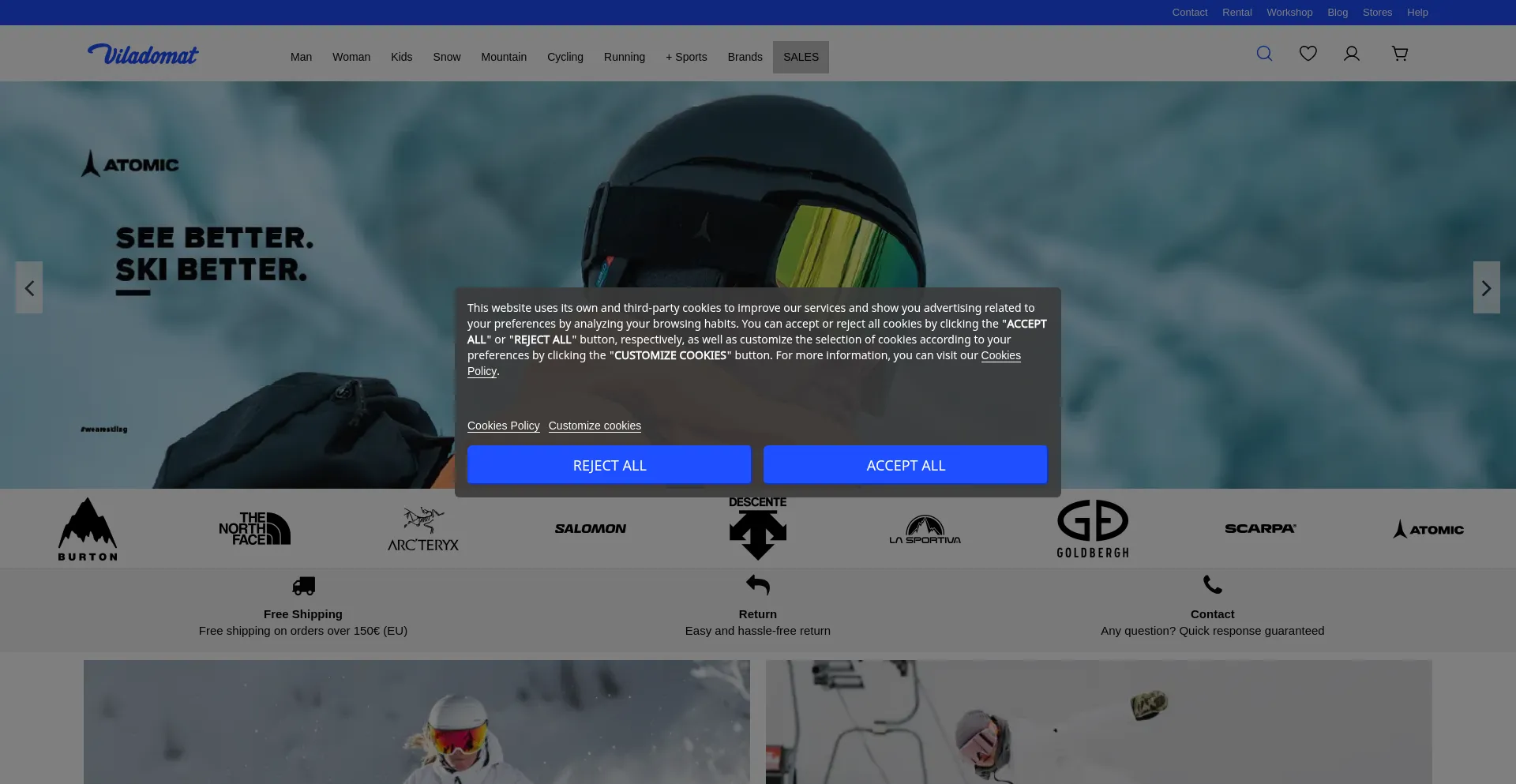The image size is (1516, 784).
Task: Open the Workshop link in top bar
Action: (1289, 13)
